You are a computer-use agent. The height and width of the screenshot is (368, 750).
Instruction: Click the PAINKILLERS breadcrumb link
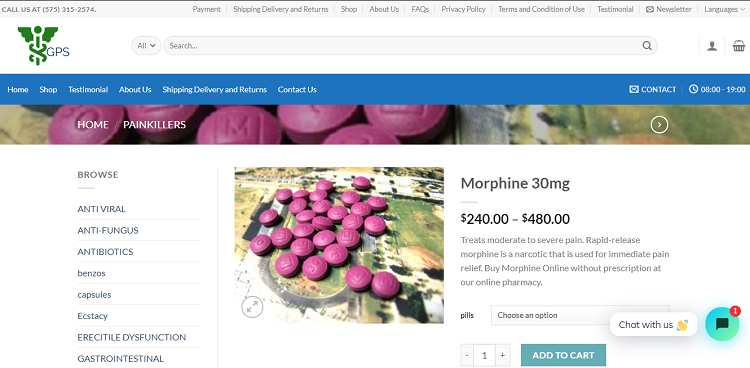coord(154,124)
